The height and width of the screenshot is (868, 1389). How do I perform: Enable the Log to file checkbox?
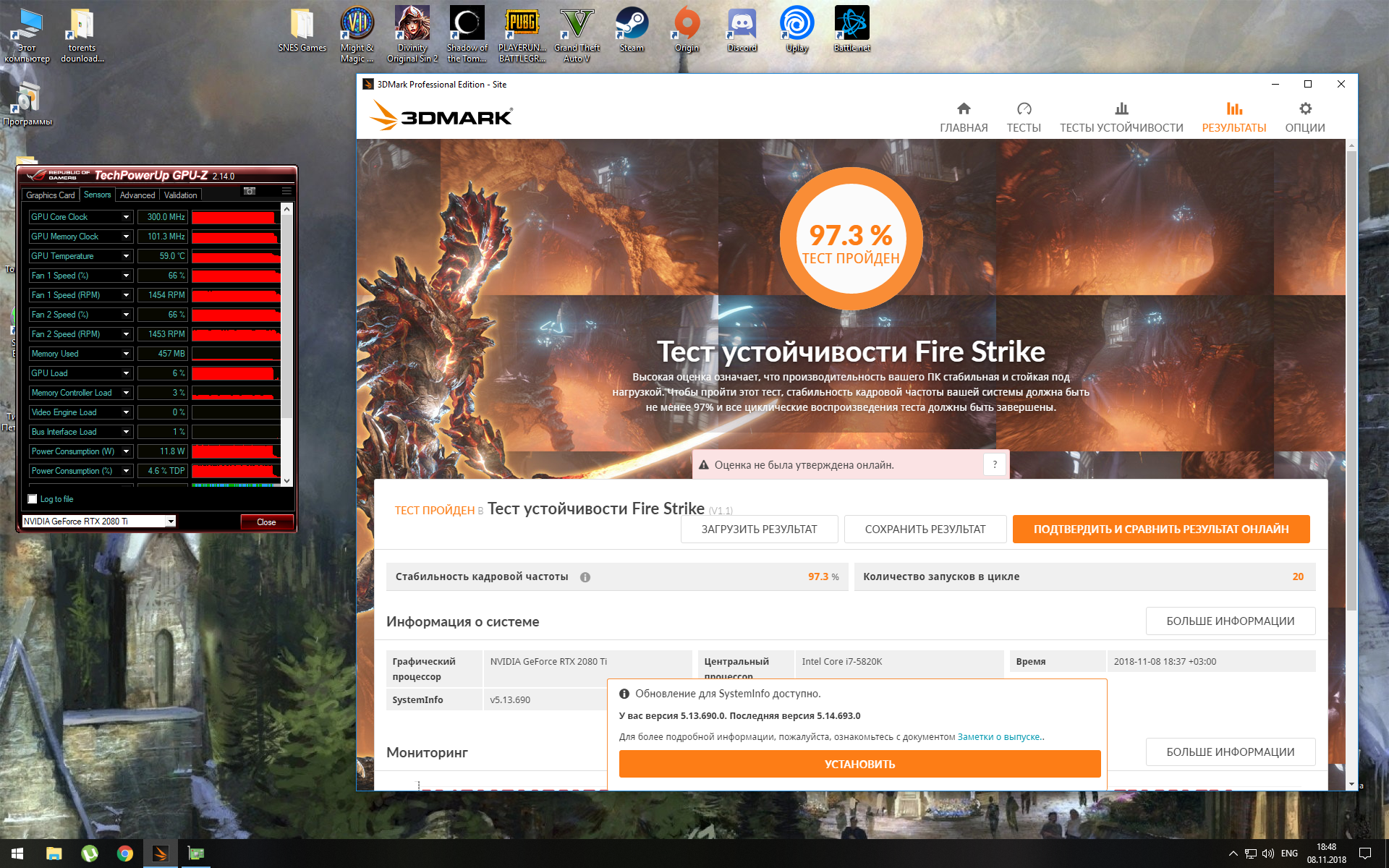click(33, 499)
